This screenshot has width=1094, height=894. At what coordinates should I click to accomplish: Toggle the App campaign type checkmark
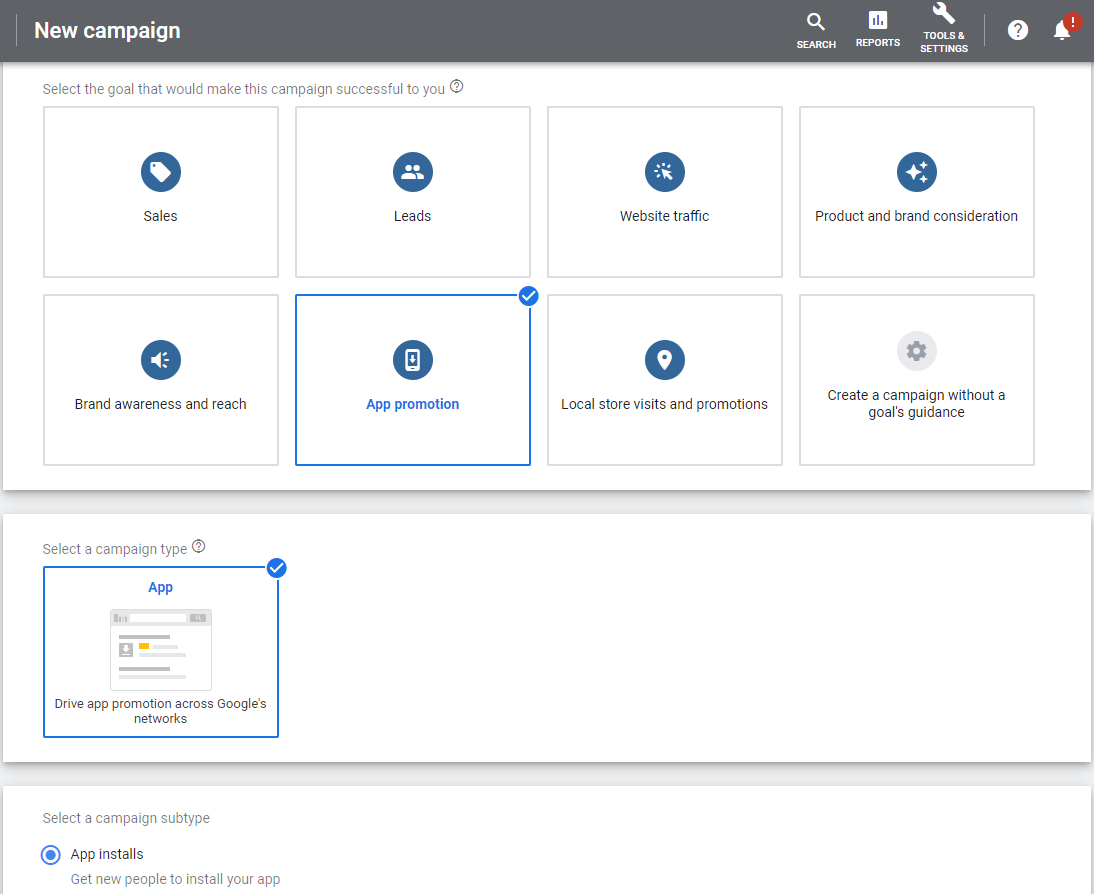coord(277,568)
